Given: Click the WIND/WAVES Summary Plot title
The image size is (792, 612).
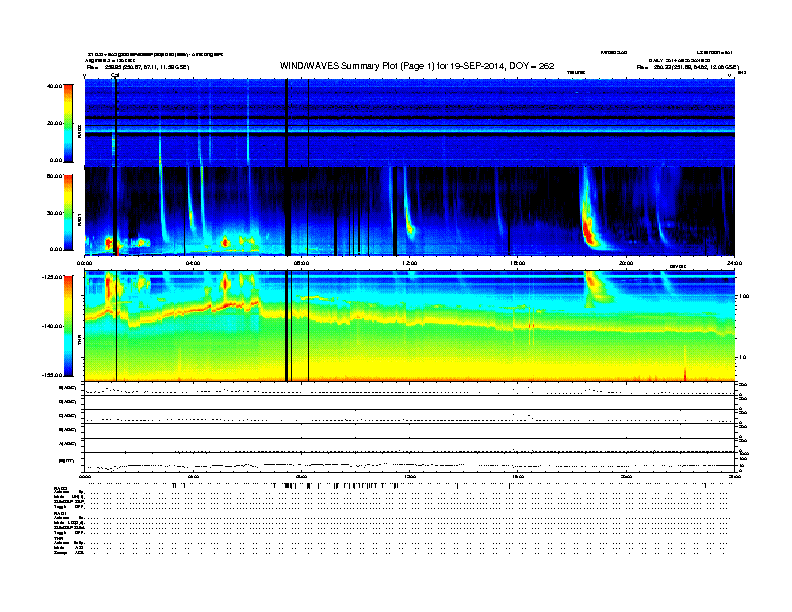Looking at the screenshot, I should click(417, 66).
